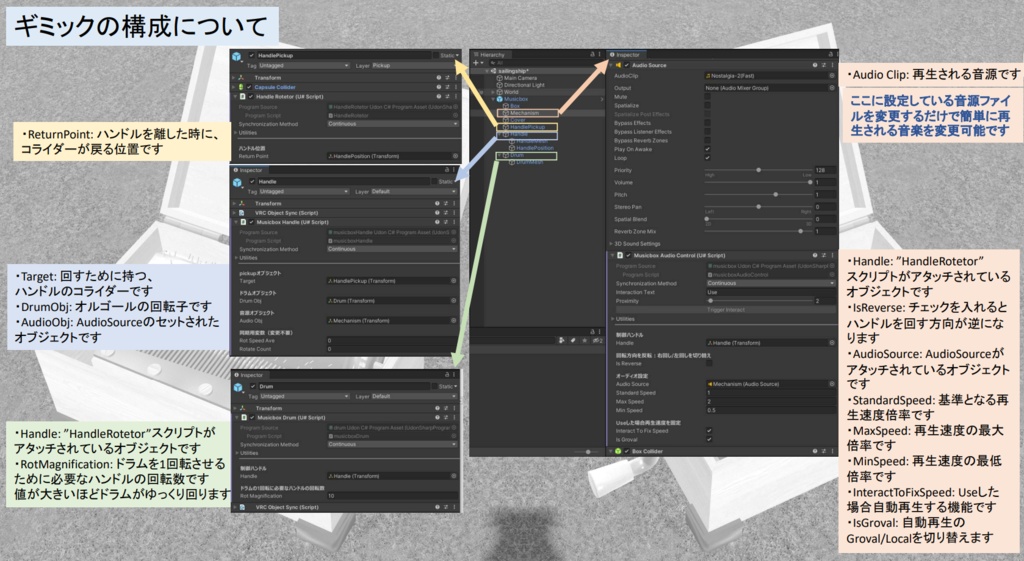Switch to the Hierarchy tab
This screenshot has height=561, width=1024.
(490, 55)
